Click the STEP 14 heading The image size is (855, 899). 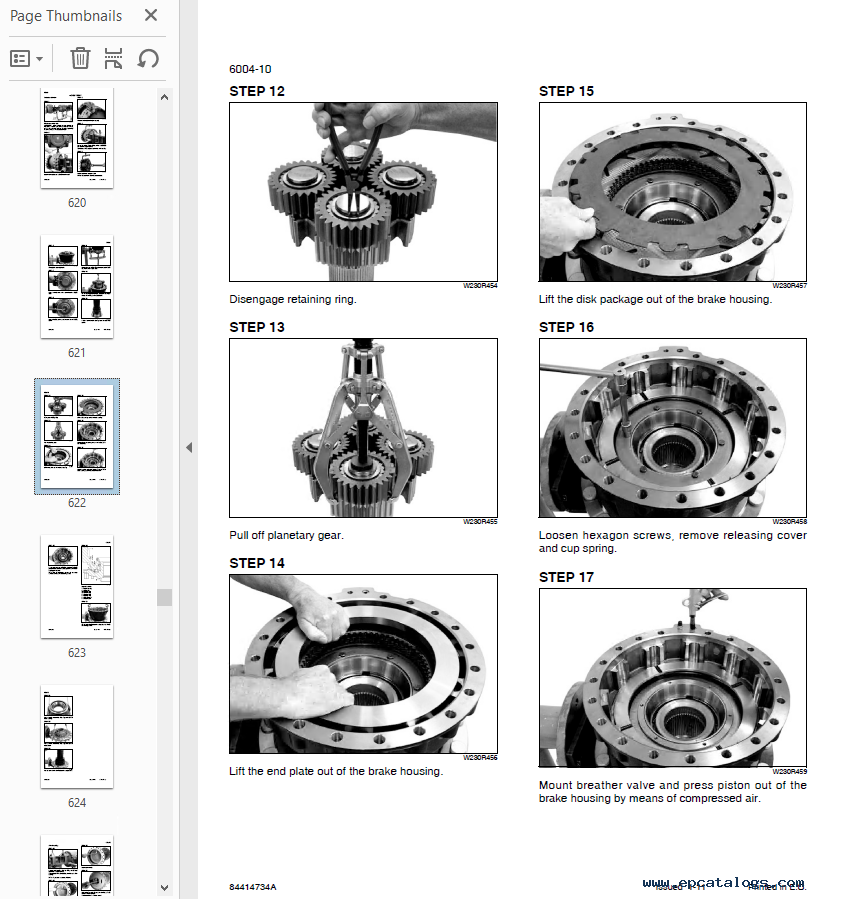click(257, 564)
